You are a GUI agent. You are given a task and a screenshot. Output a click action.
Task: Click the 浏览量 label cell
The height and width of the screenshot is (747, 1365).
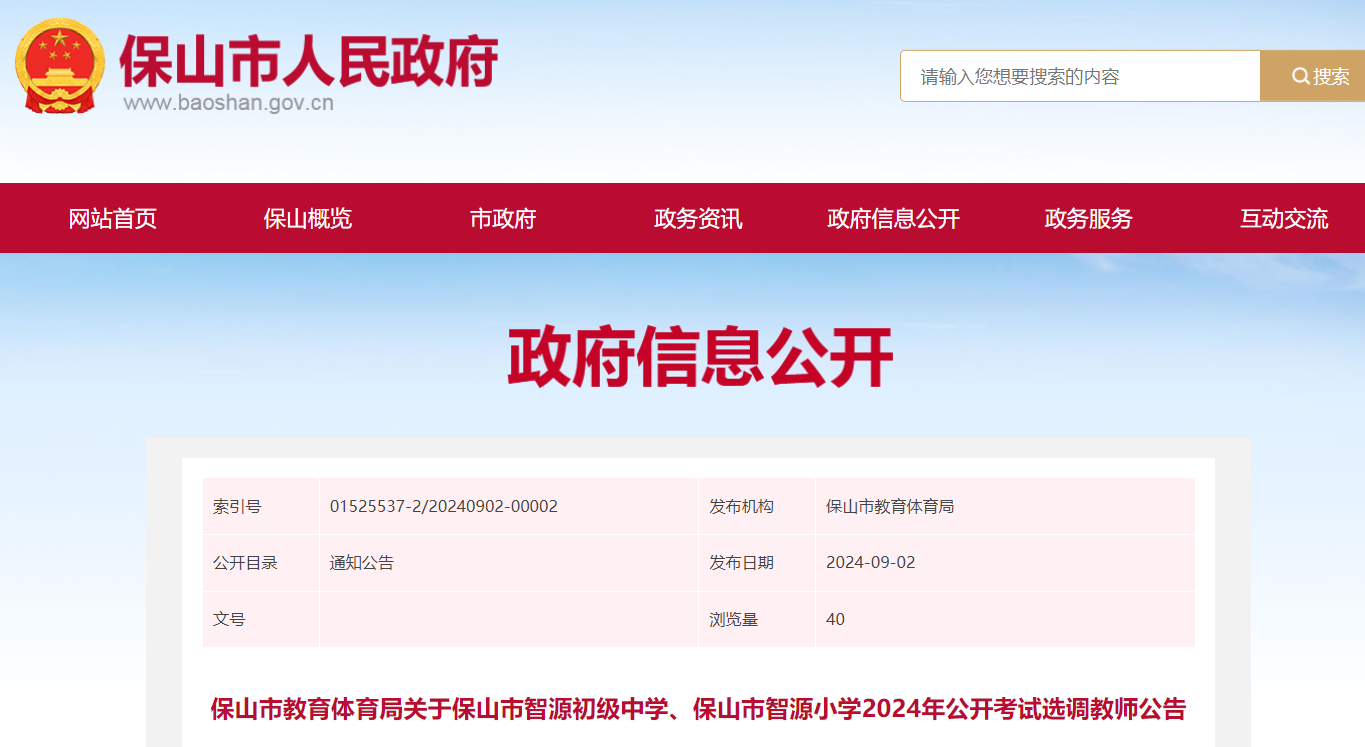pyautogui.click(x=757, y=619)
